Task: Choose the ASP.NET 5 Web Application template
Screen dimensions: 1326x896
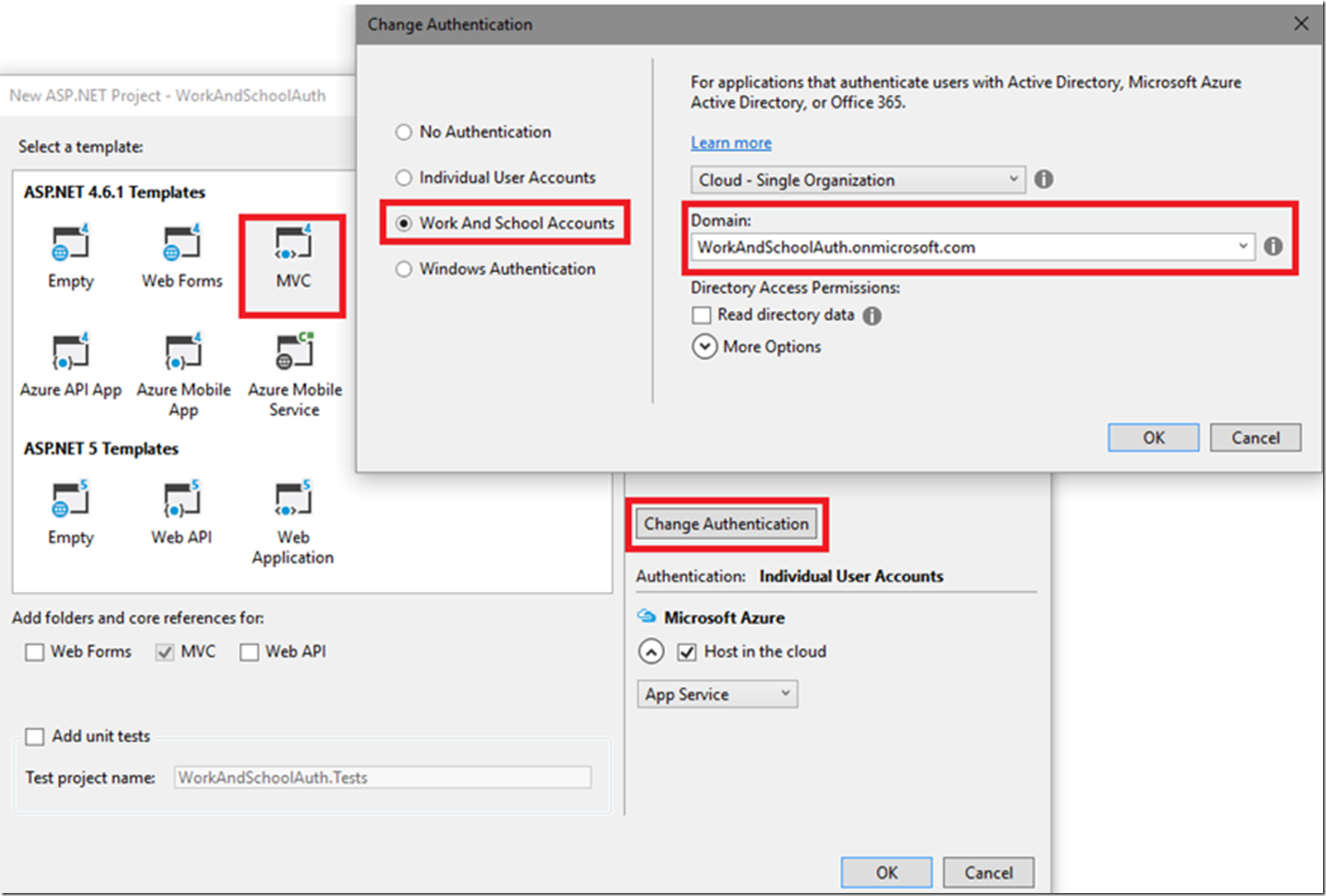Action: (x=293, y=524)
